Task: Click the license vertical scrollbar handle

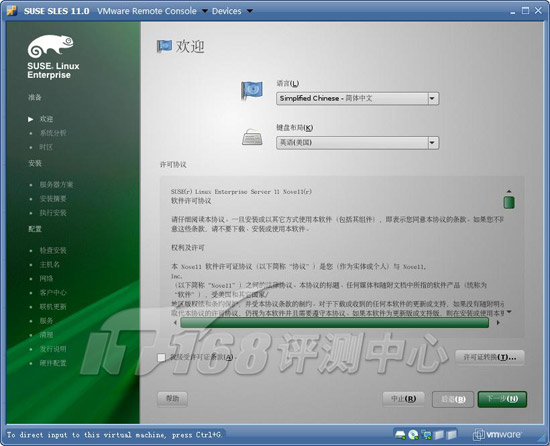Action: (509, 203)
